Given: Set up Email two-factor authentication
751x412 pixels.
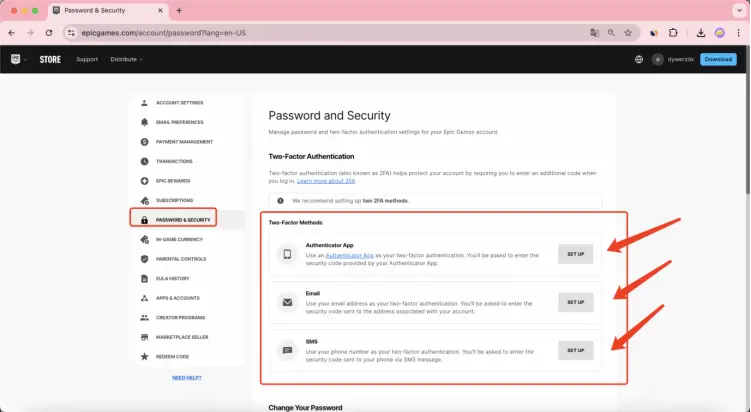Looking at the screenshot, I should (x=575, y=302).
